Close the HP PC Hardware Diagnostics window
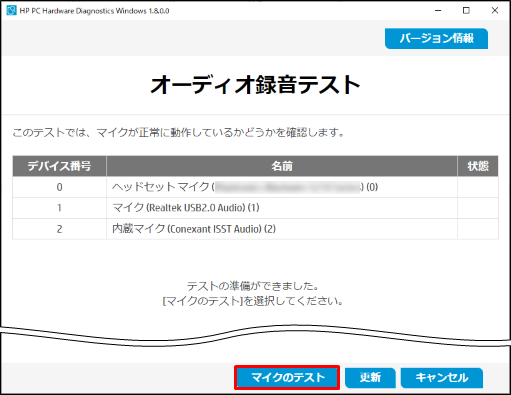Screen dimensions: 511x395 pos(495,11)
